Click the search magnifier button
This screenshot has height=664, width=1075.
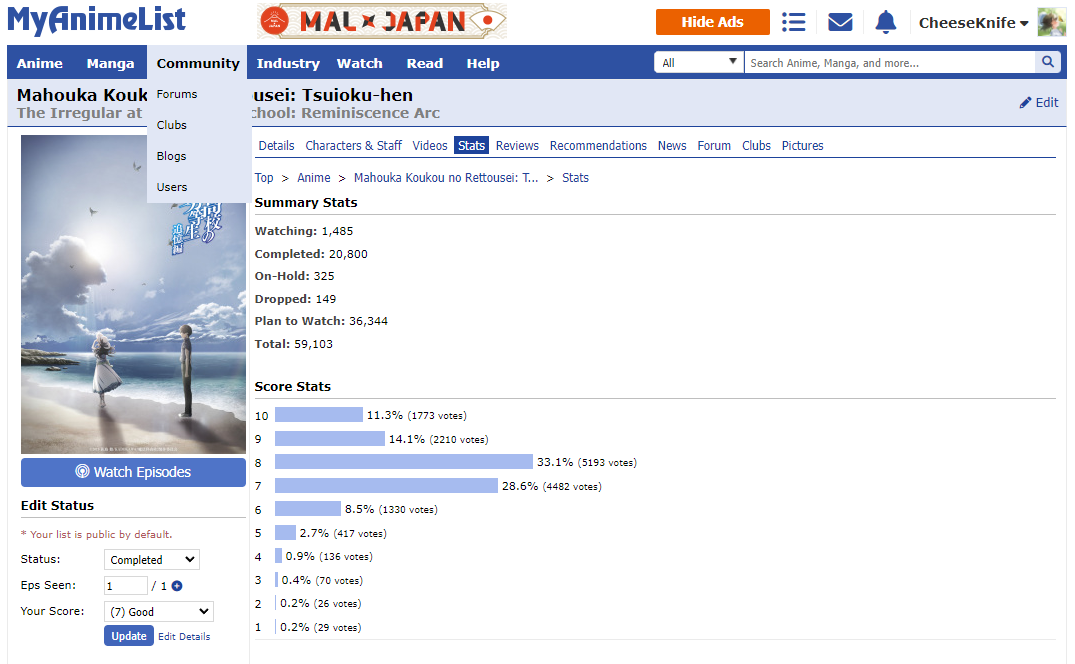(x=1047, y=62)
